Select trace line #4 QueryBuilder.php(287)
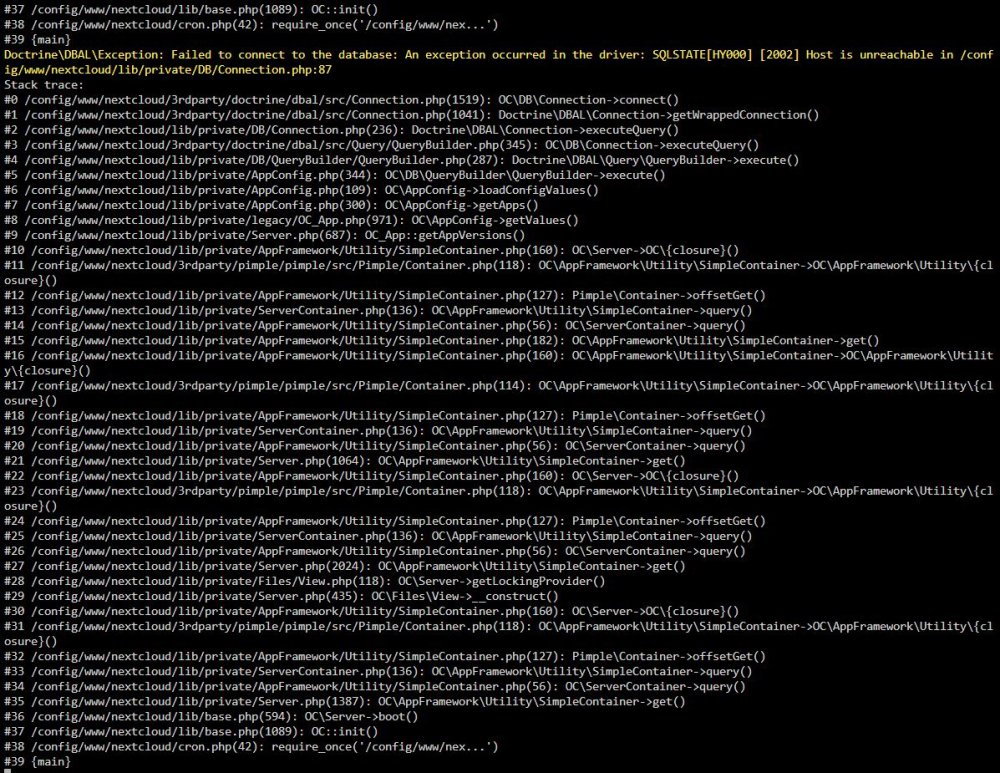Screen dimensions: 1000x773 point(401,160)
